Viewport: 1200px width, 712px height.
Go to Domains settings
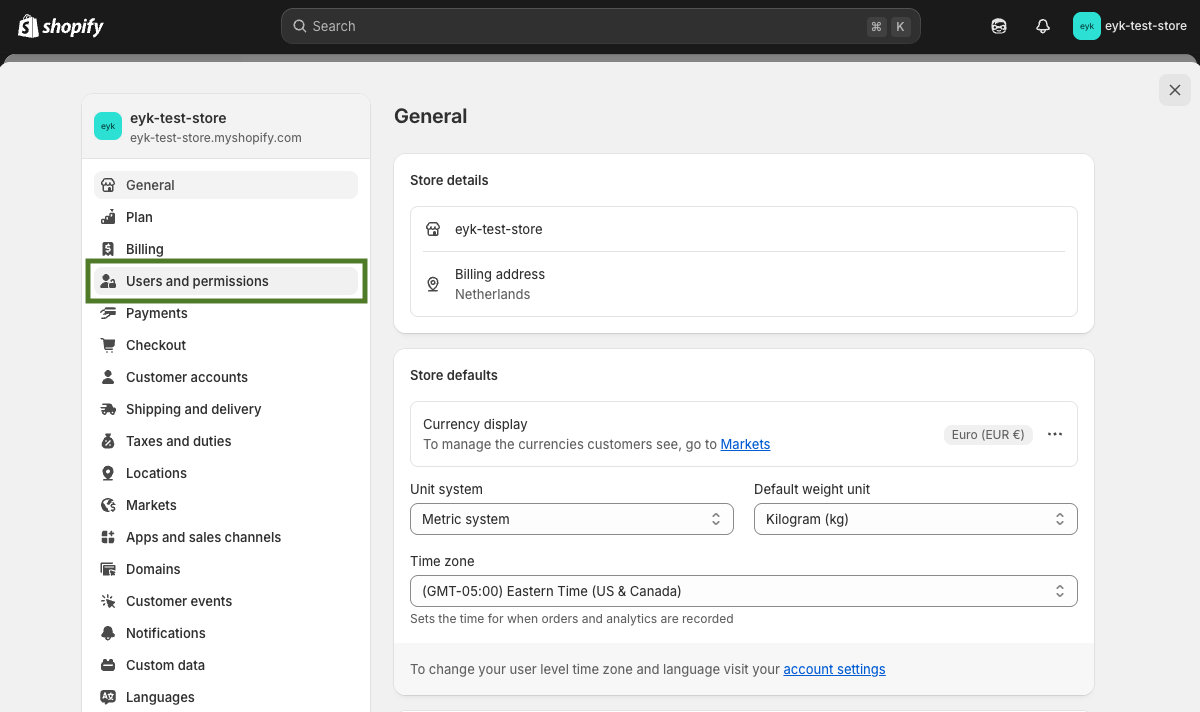point(226,569)
